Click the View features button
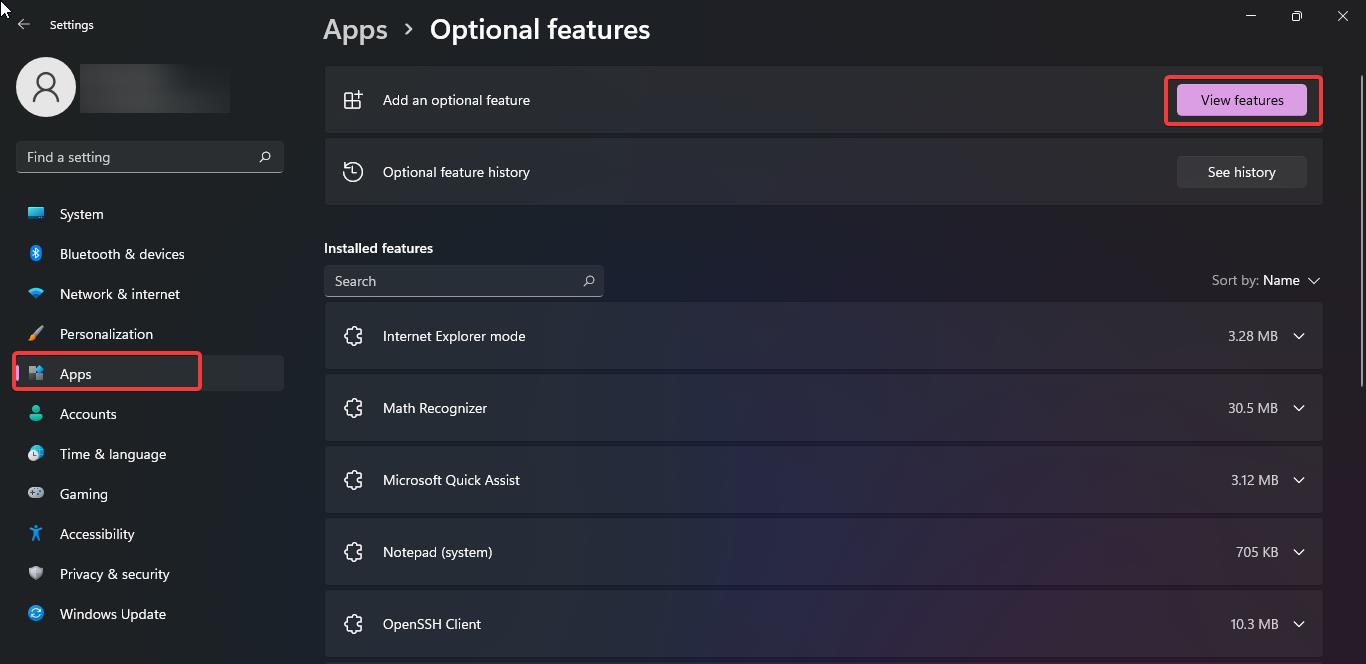The image size is (1366, 664). coord(1241,100)
